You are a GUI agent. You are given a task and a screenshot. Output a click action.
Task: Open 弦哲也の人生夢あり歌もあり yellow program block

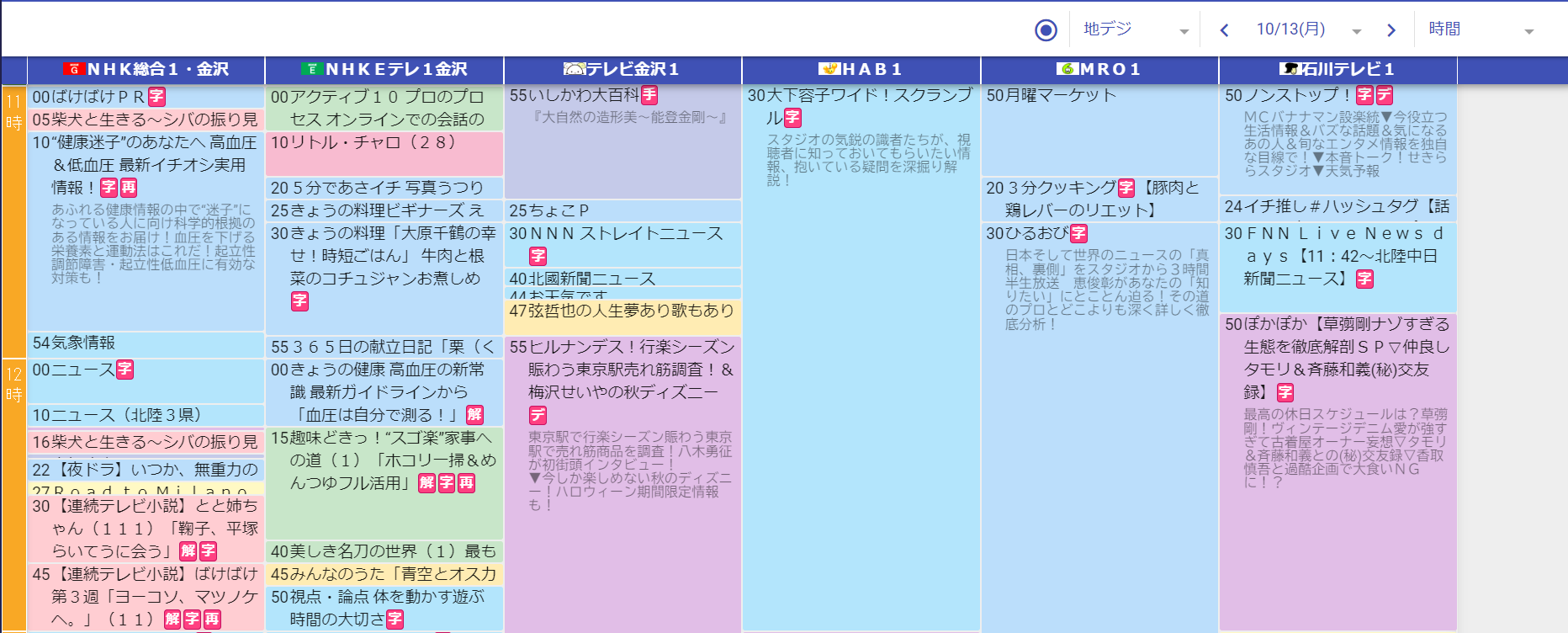[x=622, y=311]
